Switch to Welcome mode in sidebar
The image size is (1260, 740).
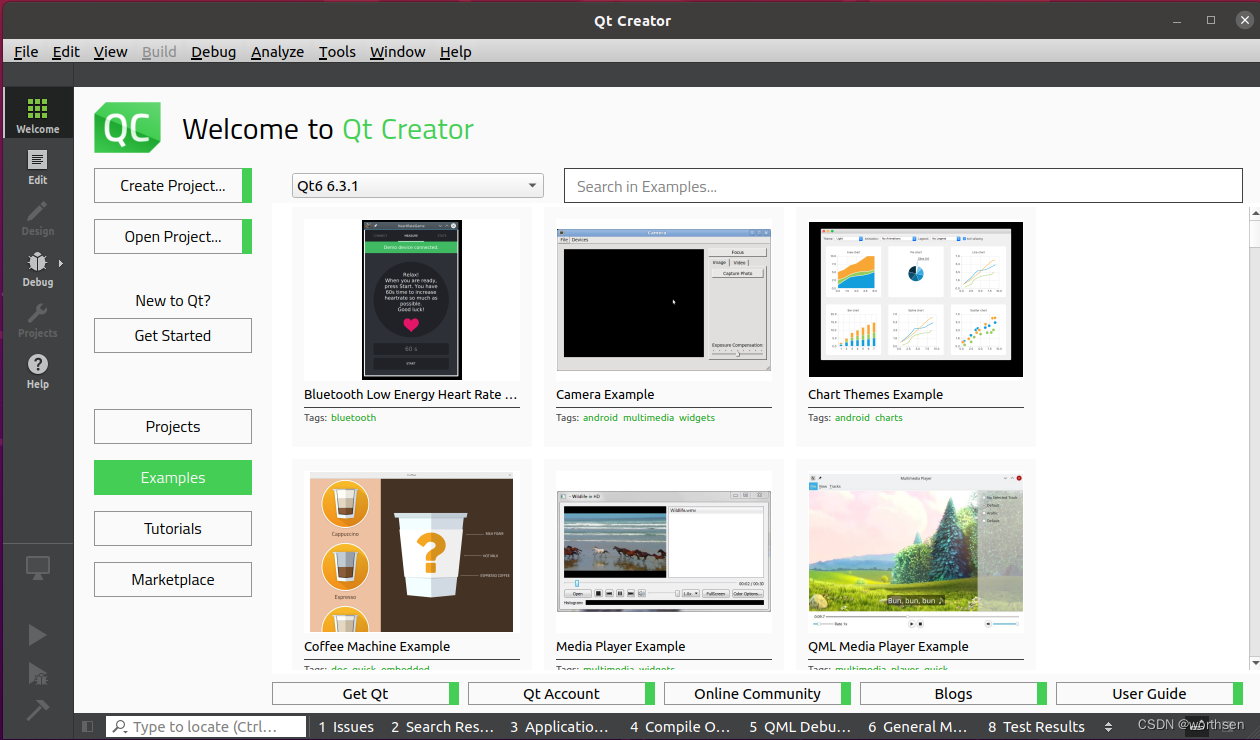[37, 113]
